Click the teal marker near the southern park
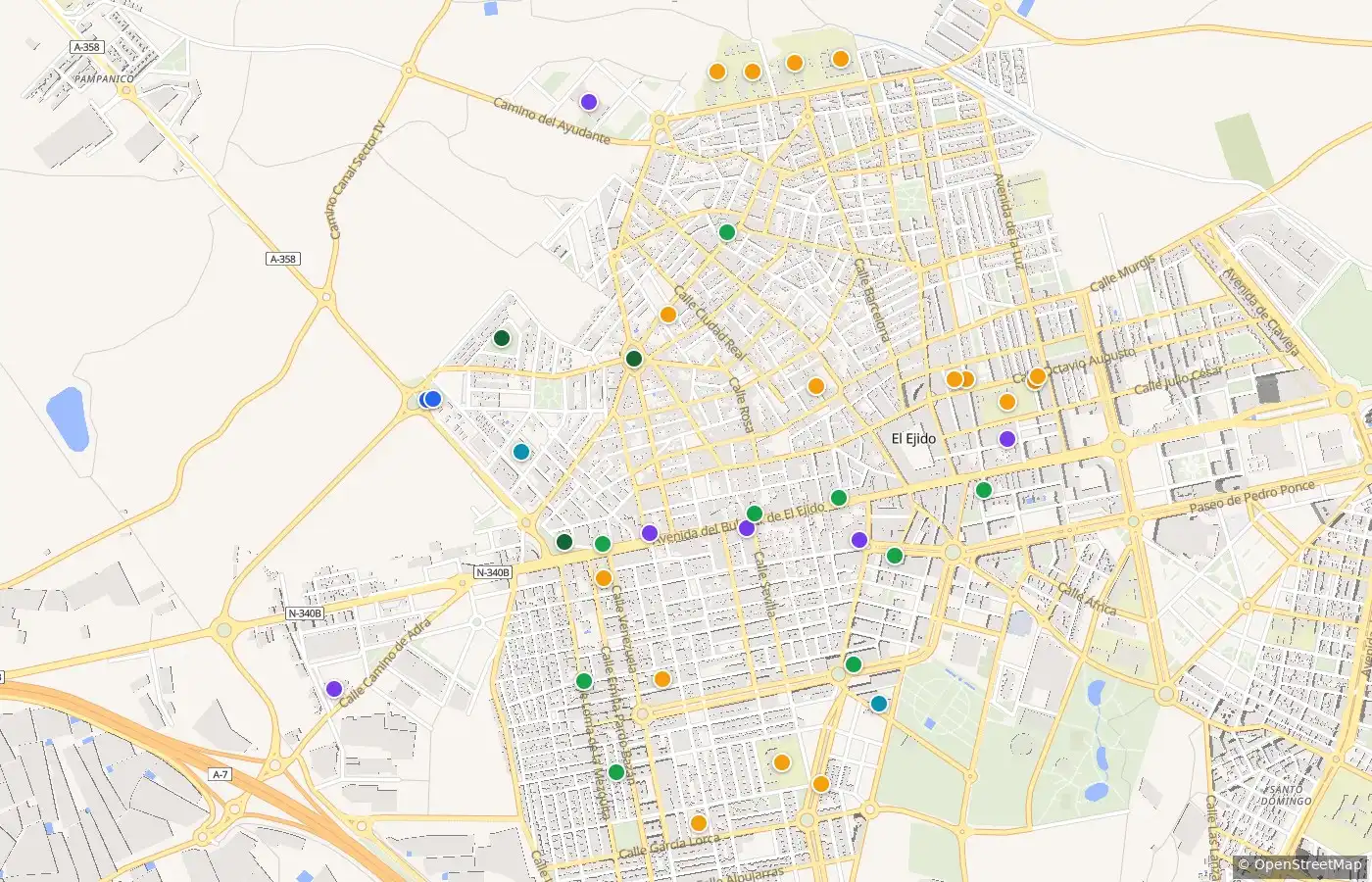Viewport: 1372px width, 882px height. coord(879,704)
